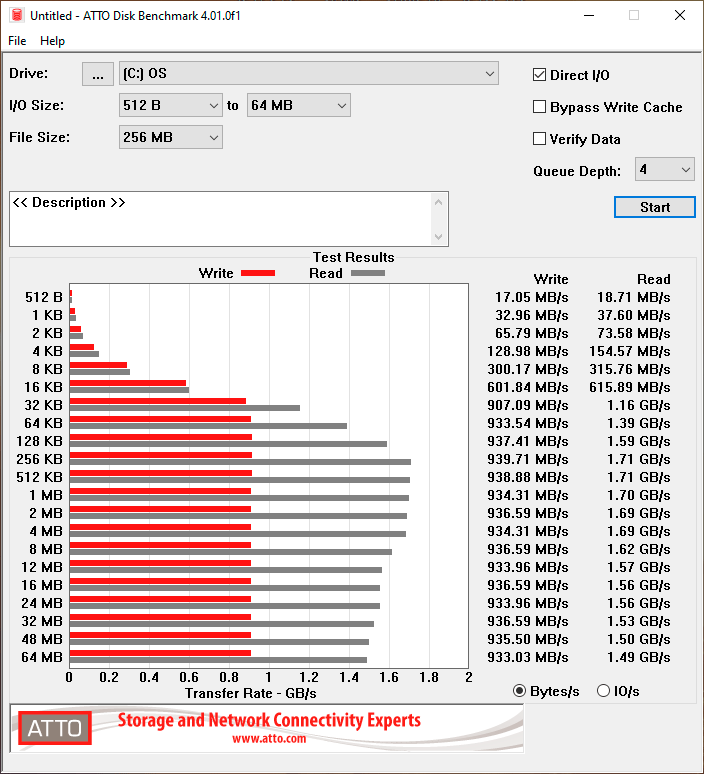Click the 939.71 MB/s write value
This screenshot has width=704, height=774.
(528, 460)
